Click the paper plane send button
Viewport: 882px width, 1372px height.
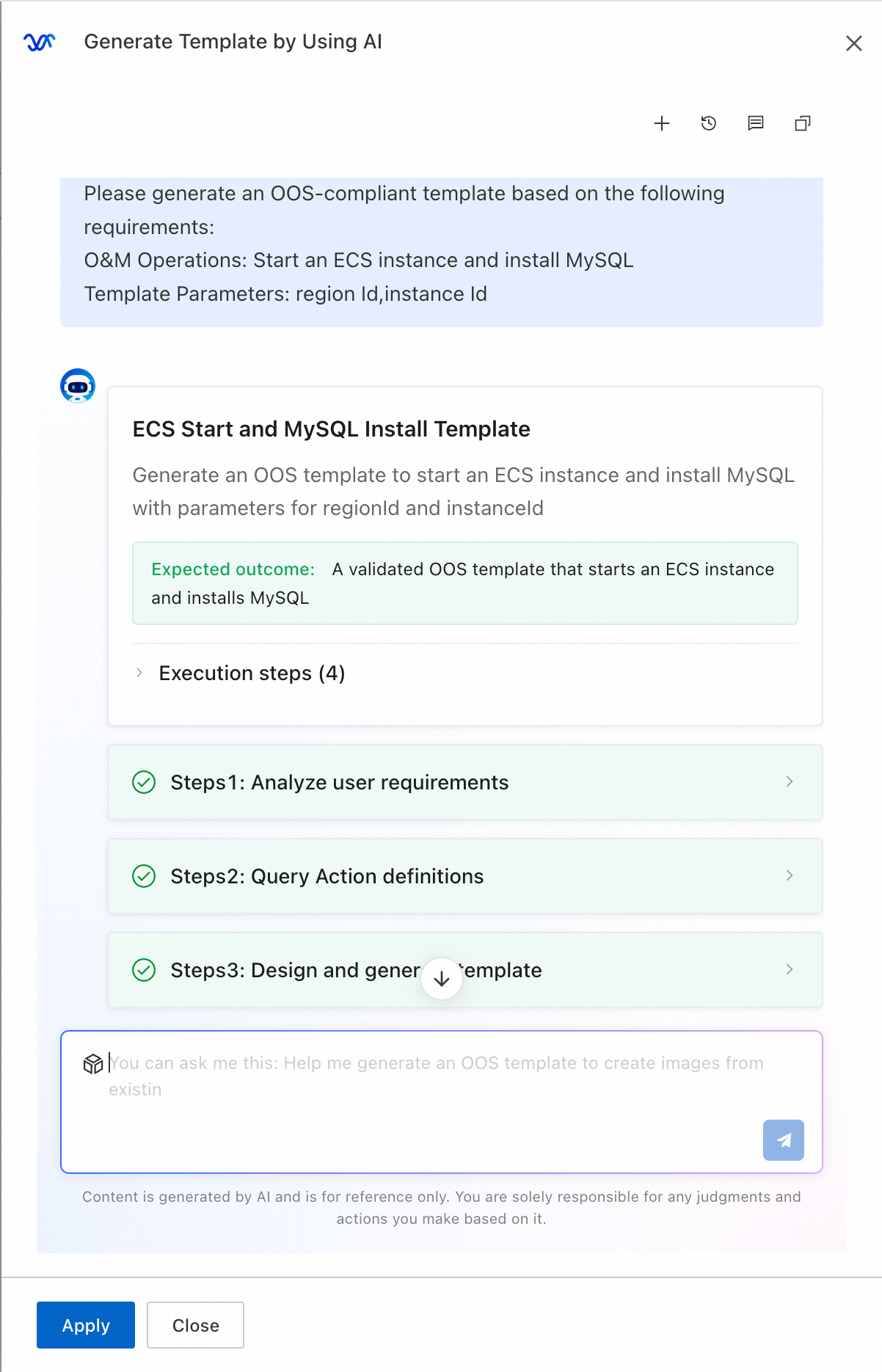[784, 1140]
